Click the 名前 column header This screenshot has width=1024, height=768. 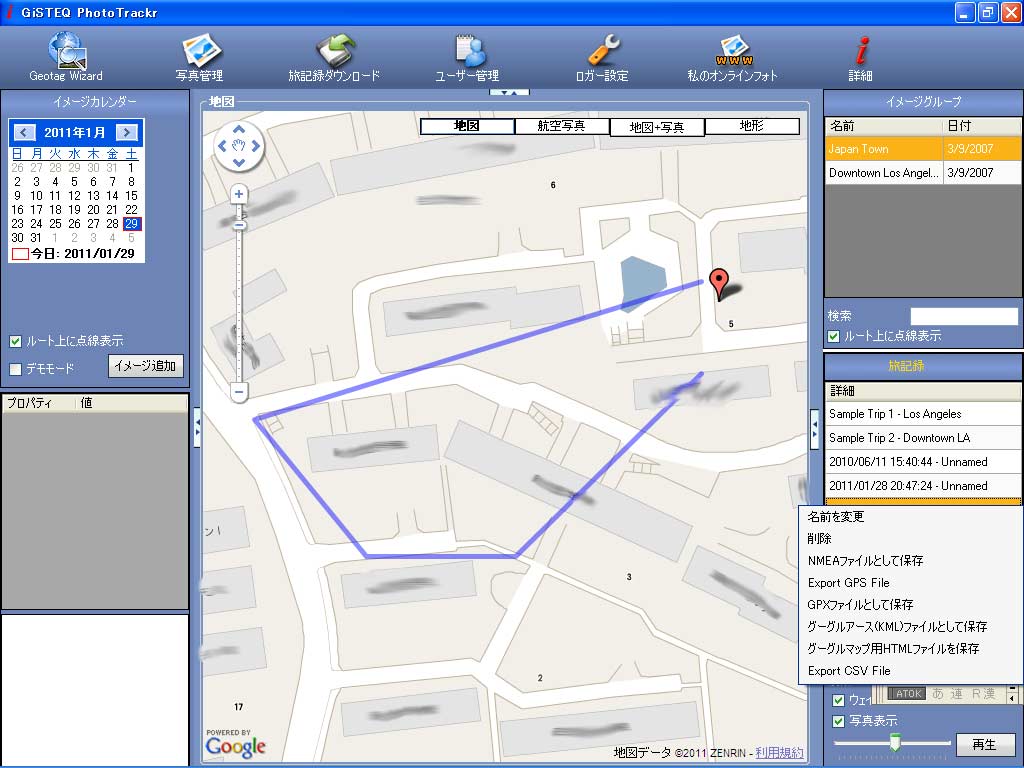[x=884, y=126]
